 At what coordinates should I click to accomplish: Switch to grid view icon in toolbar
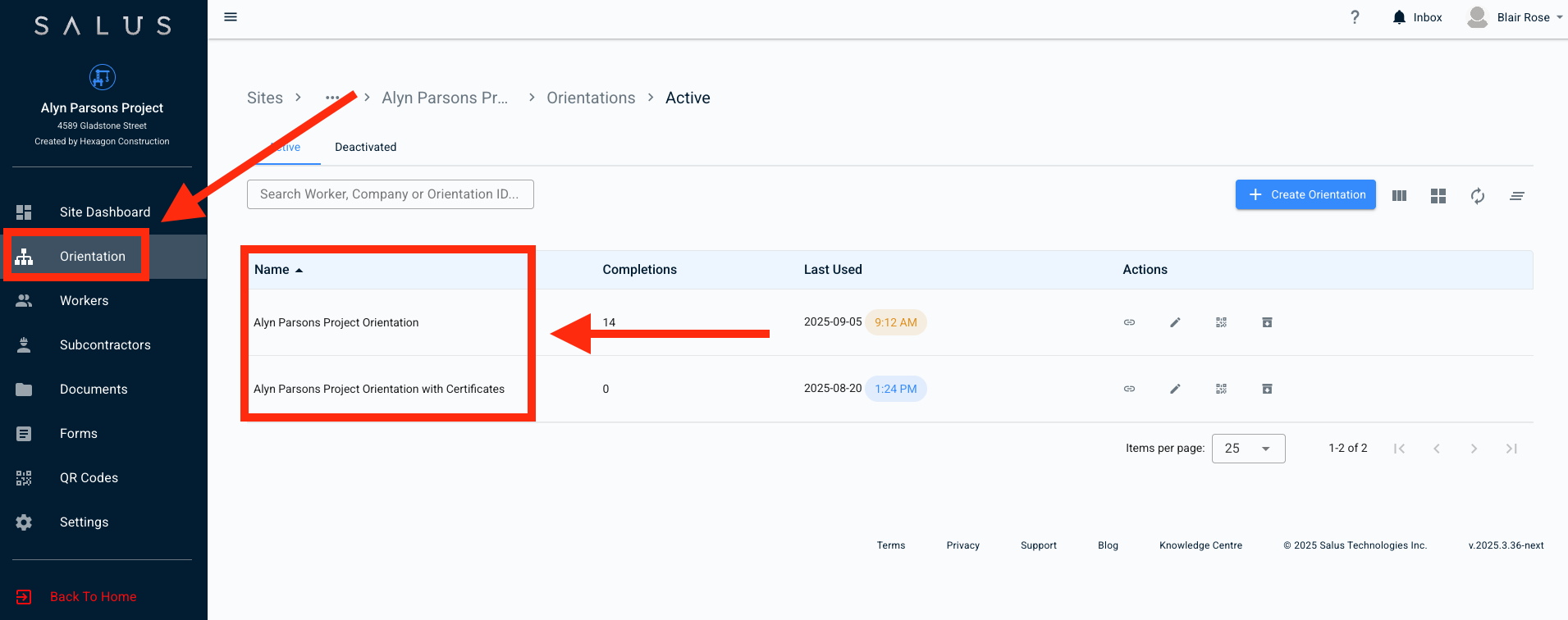[1438, 196]
